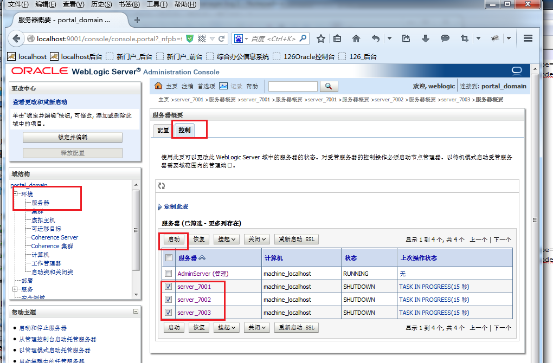The height and width of the screenshot is (364, 553).
Task: Click the domain tree vertical scrollbar
Action: tap(136, 240)
